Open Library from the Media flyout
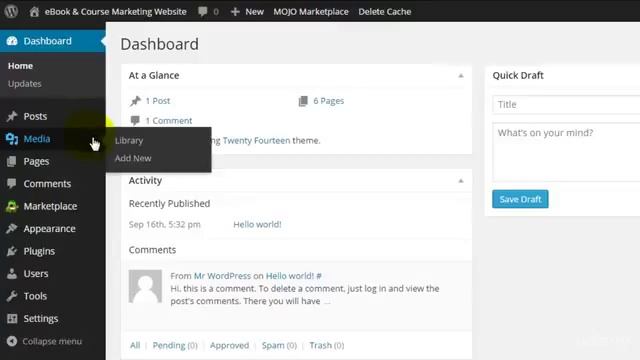 (x=129, y=140)
